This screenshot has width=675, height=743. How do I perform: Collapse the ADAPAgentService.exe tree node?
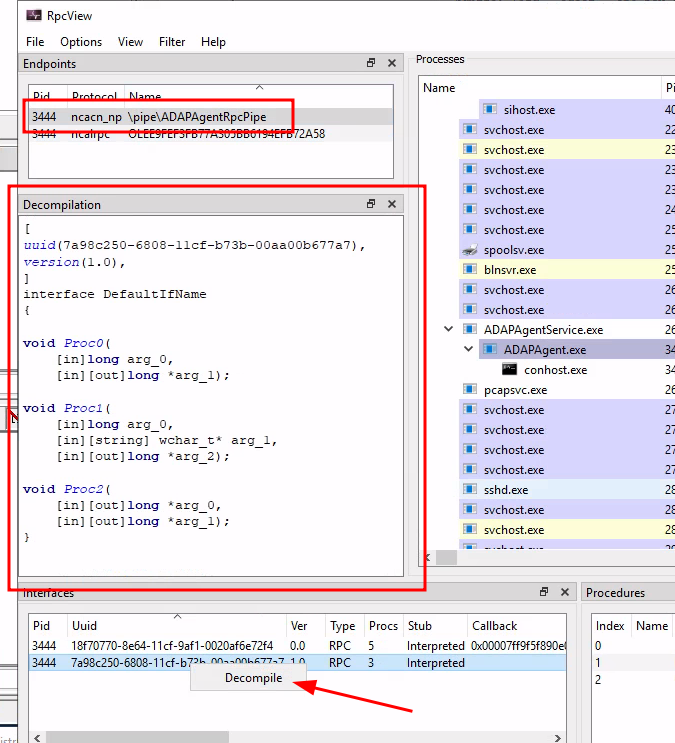coord(448,329)
